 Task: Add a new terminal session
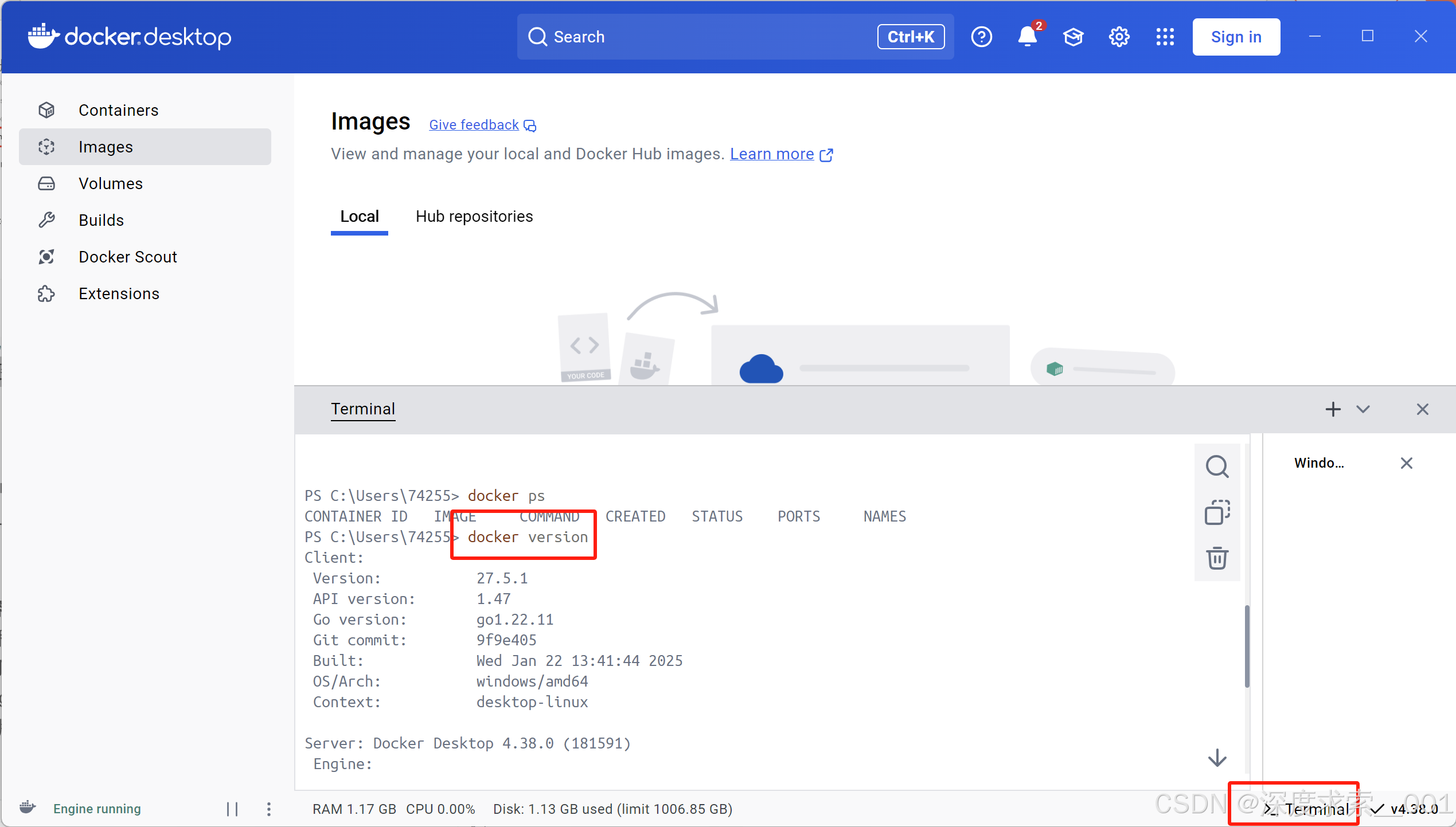click(x=1333, y=409)
